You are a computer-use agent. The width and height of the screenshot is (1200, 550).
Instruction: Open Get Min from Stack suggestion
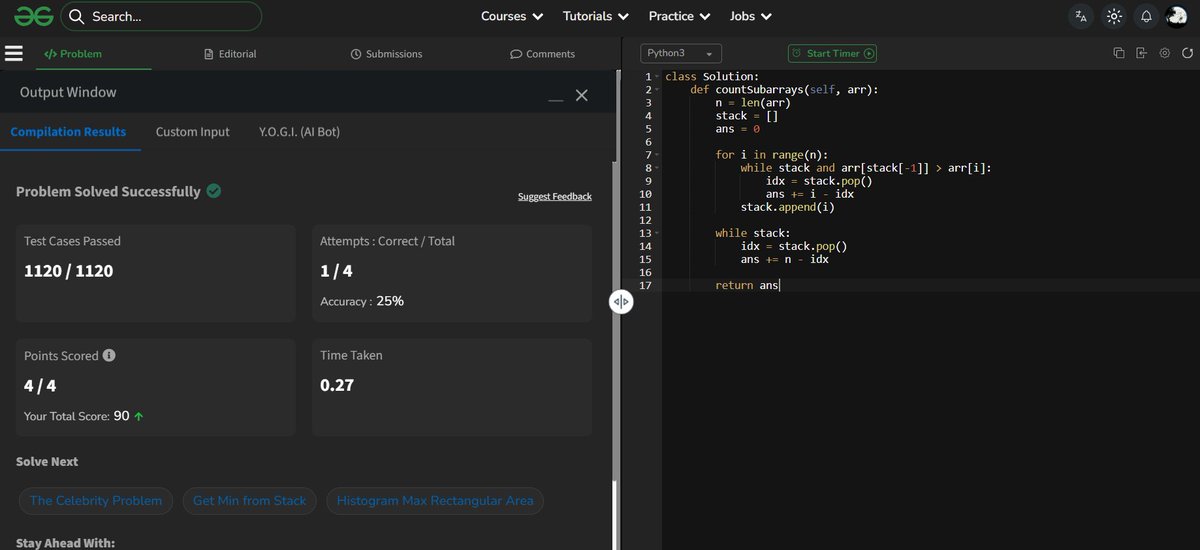pyautogui.click(x=250, y=500)
